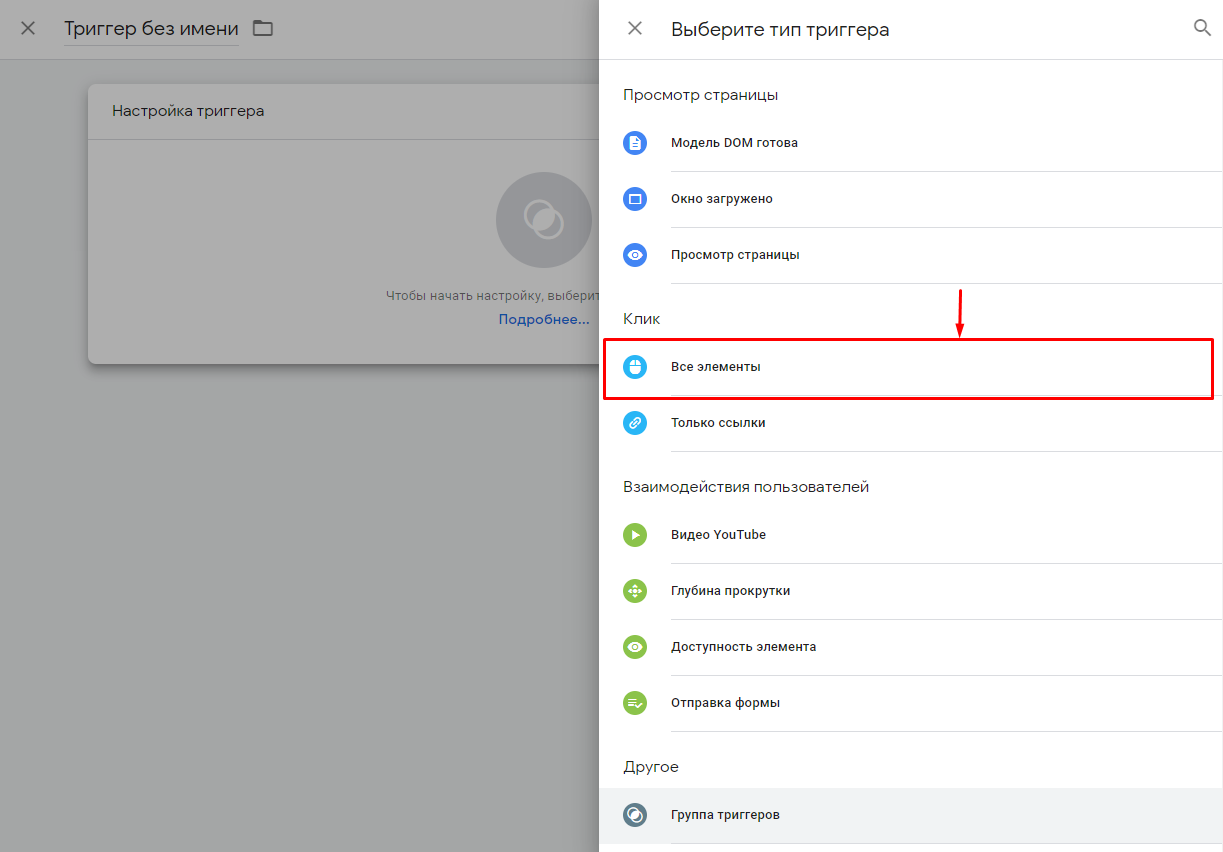The width and height of the screenshot is (1223, 852).
Task: Click the Доступность элемента eye icon
Action: click(635, 647)
